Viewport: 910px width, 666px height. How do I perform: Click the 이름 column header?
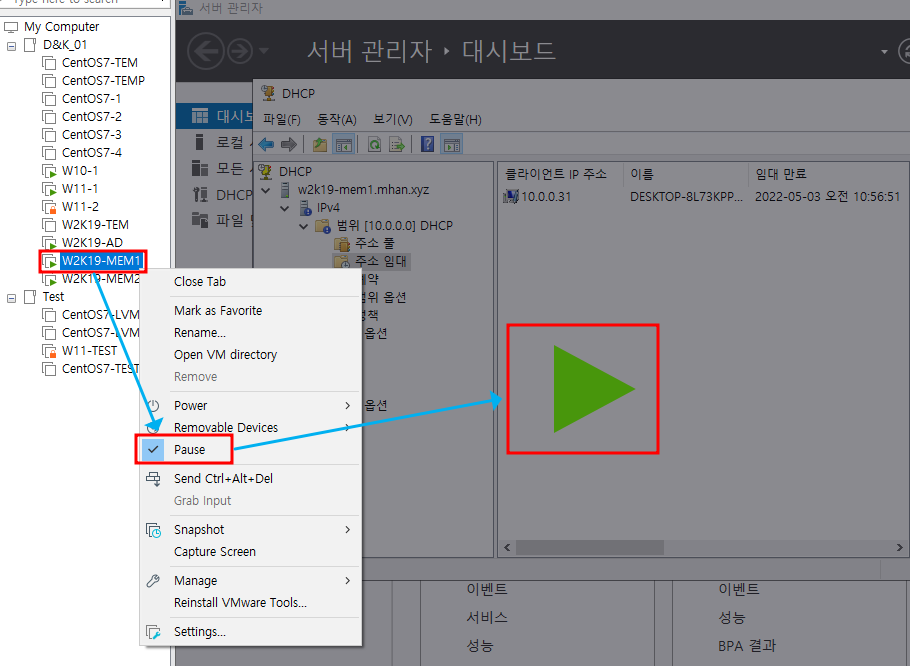pos(686,173)
